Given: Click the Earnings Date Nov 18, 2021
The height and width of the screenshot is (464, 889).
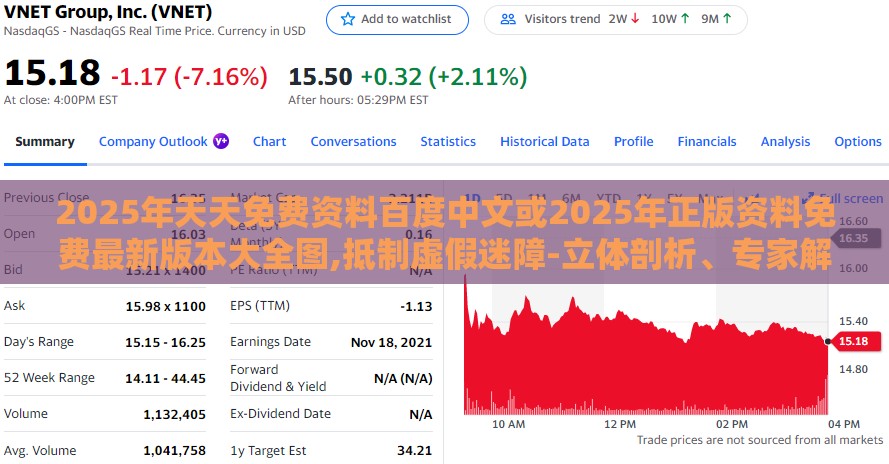Looking at the screenshot, I should click(x=392, y=343).
